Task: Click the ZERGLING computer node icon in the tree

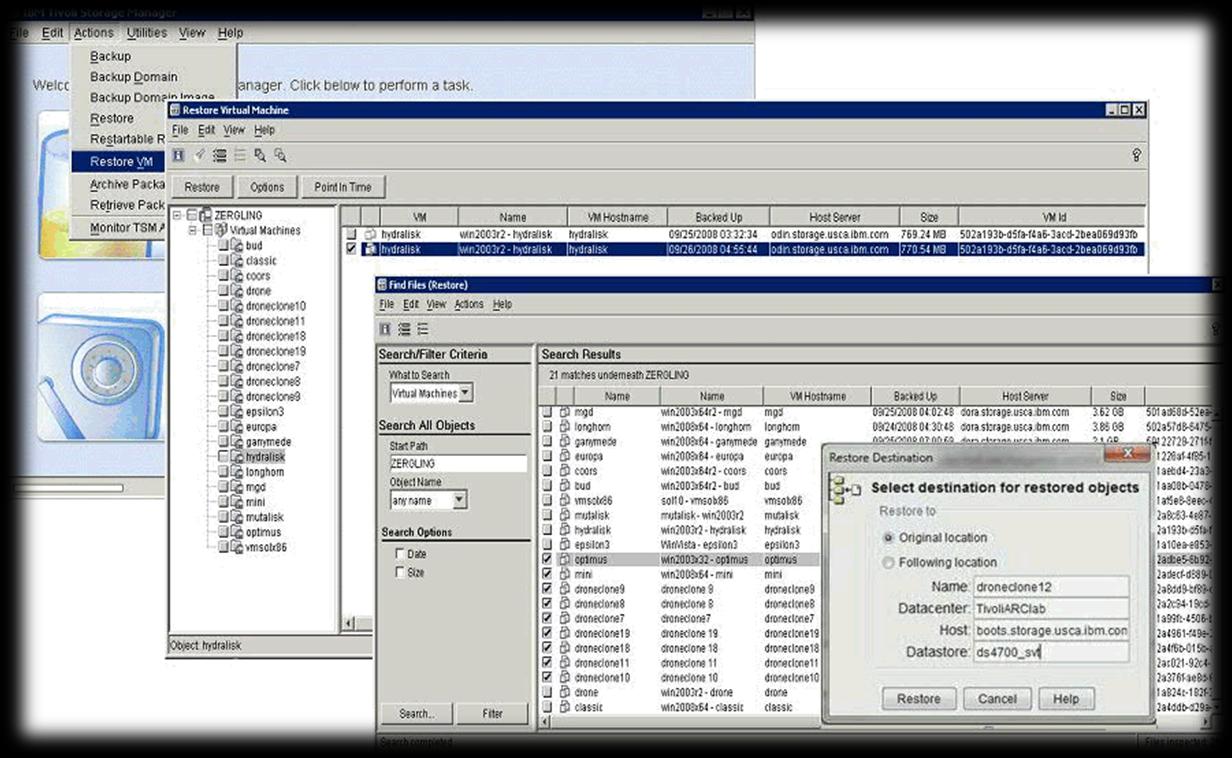Action: pyautogui.click(x=206, y=215)
